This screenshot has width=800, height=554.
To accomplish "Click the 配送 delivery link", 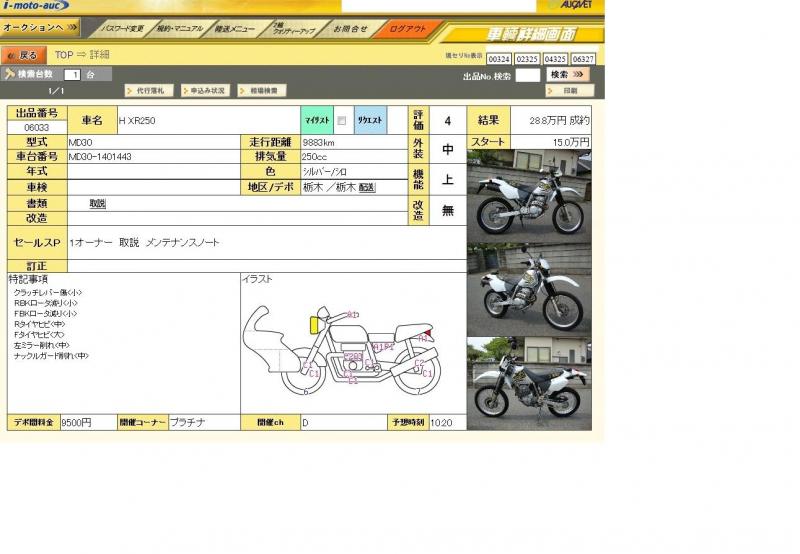I will (x=367, y=188).
